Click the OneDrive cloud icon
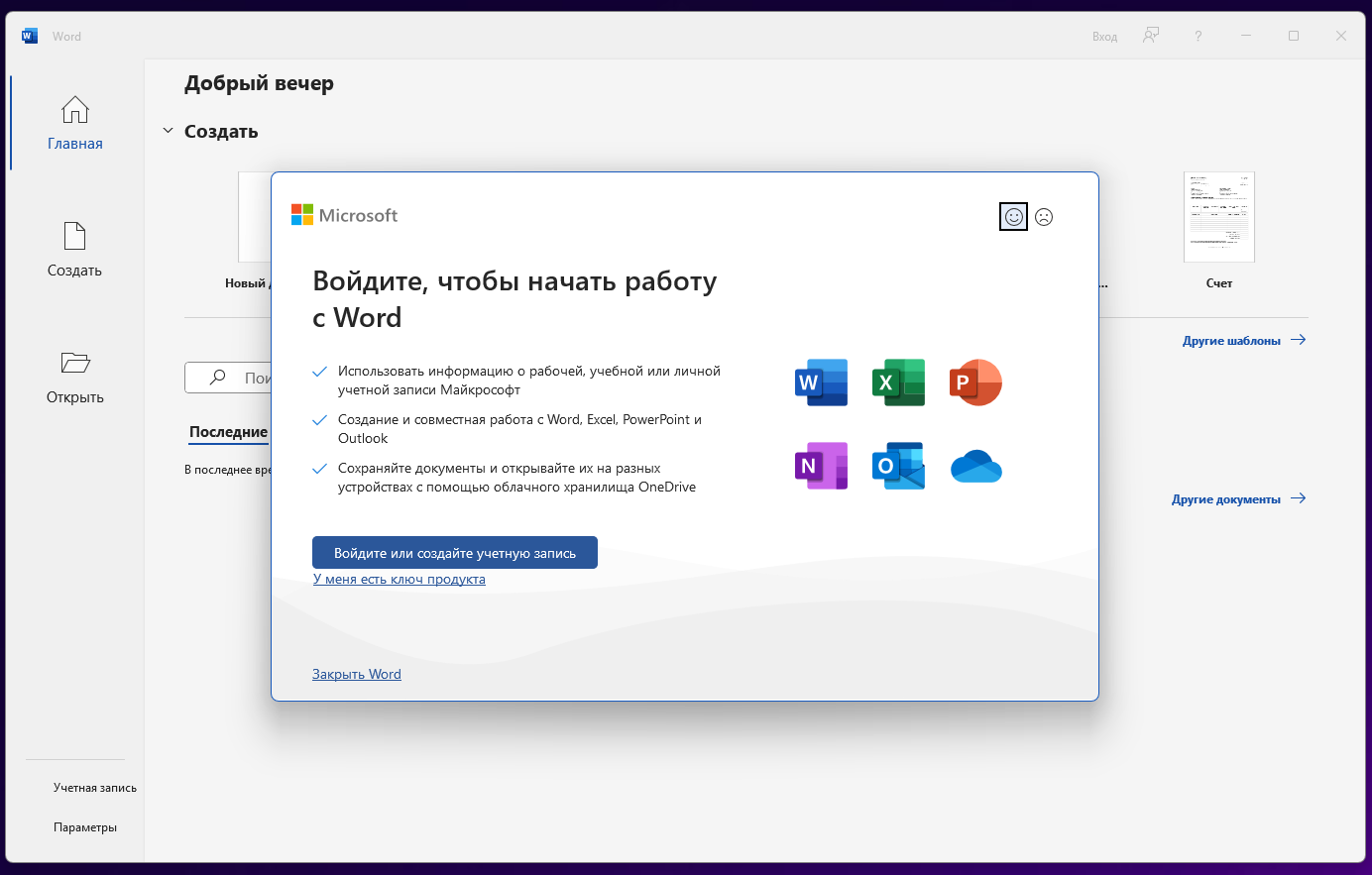 pyautogui.click(x=976, y=466)
